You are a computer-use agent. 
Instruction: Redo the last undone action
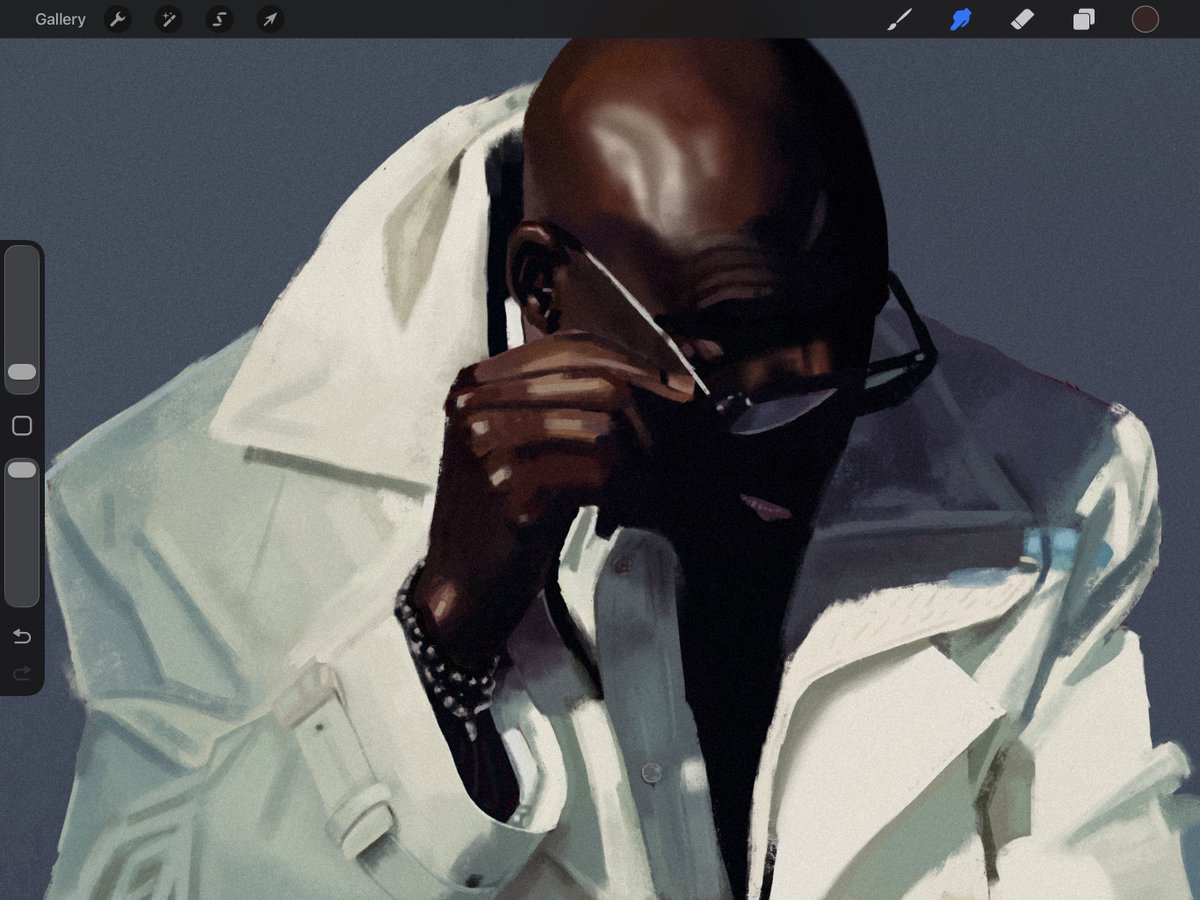tap(22, 675)
